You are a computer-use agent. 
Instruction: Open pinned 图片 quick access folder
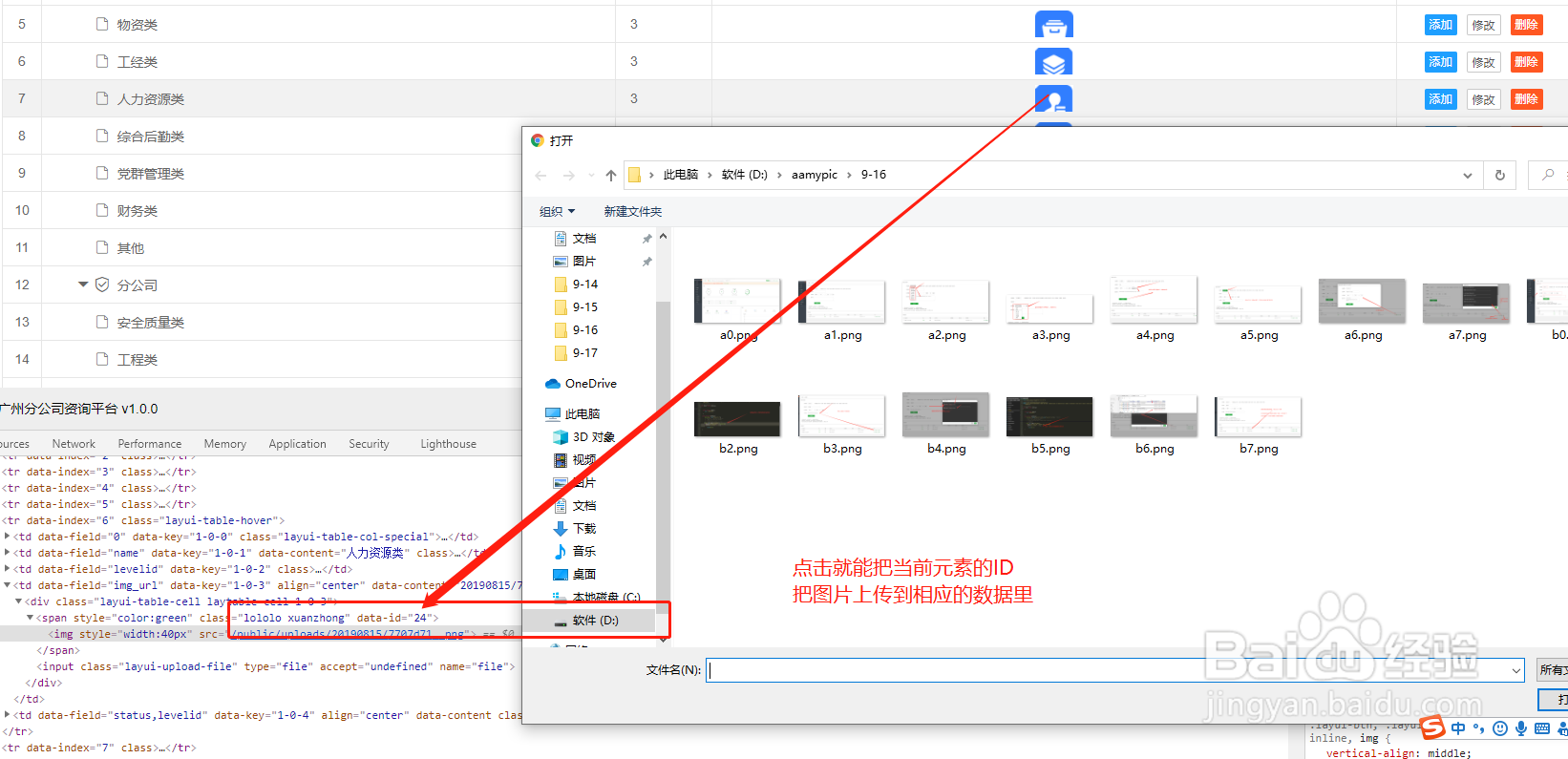pos(575,262)
